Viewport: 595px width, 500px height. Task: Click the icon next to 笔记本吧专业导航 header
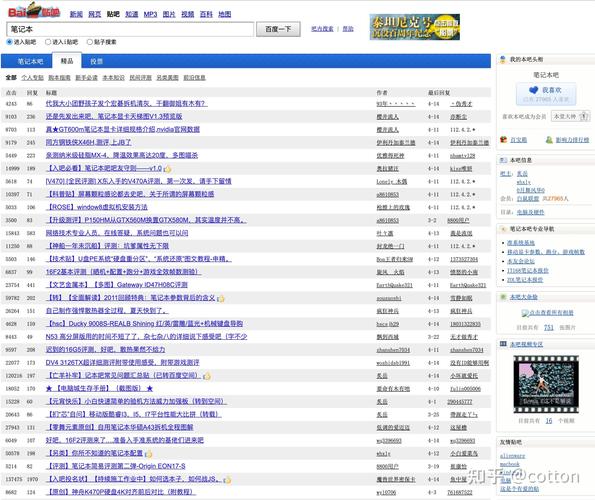(x=503, y=229)
